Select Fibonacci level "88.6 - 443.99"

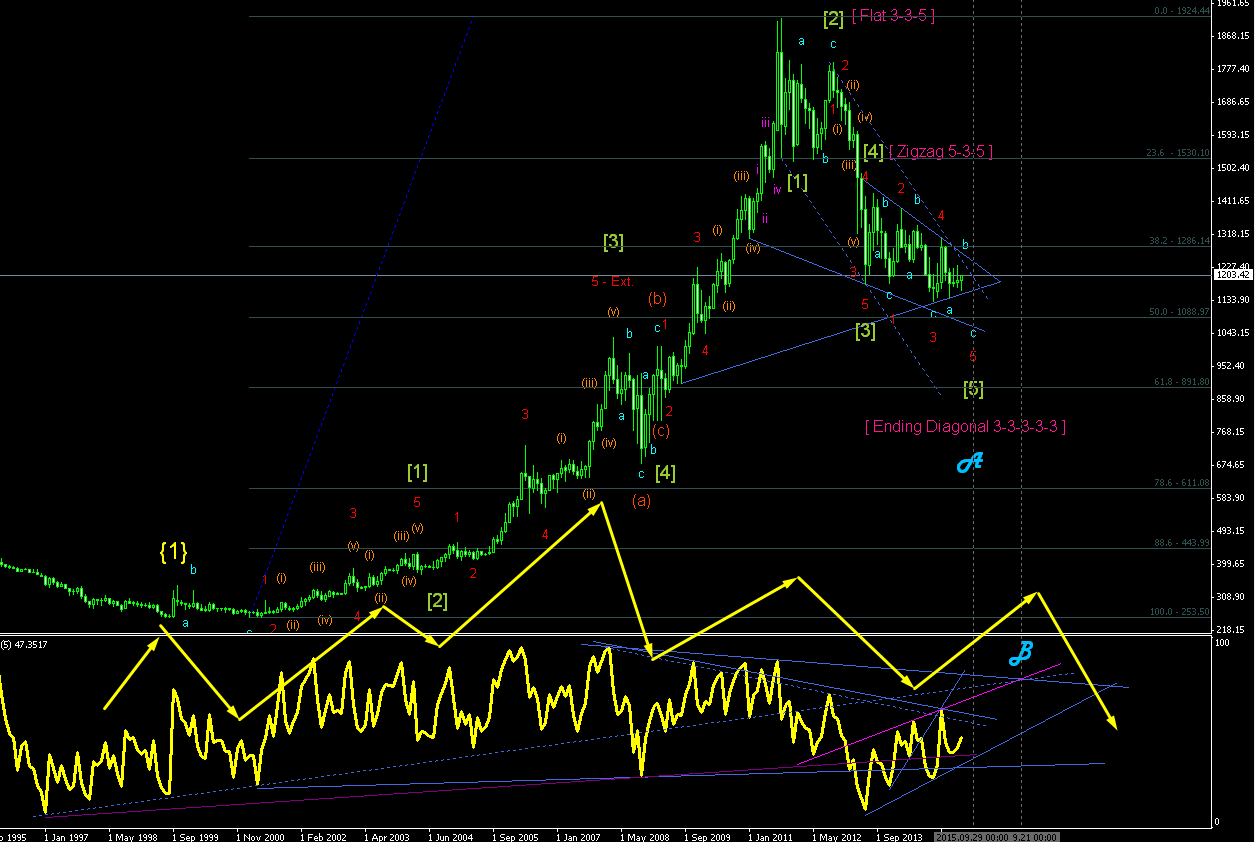click(x=1180, y=543)
